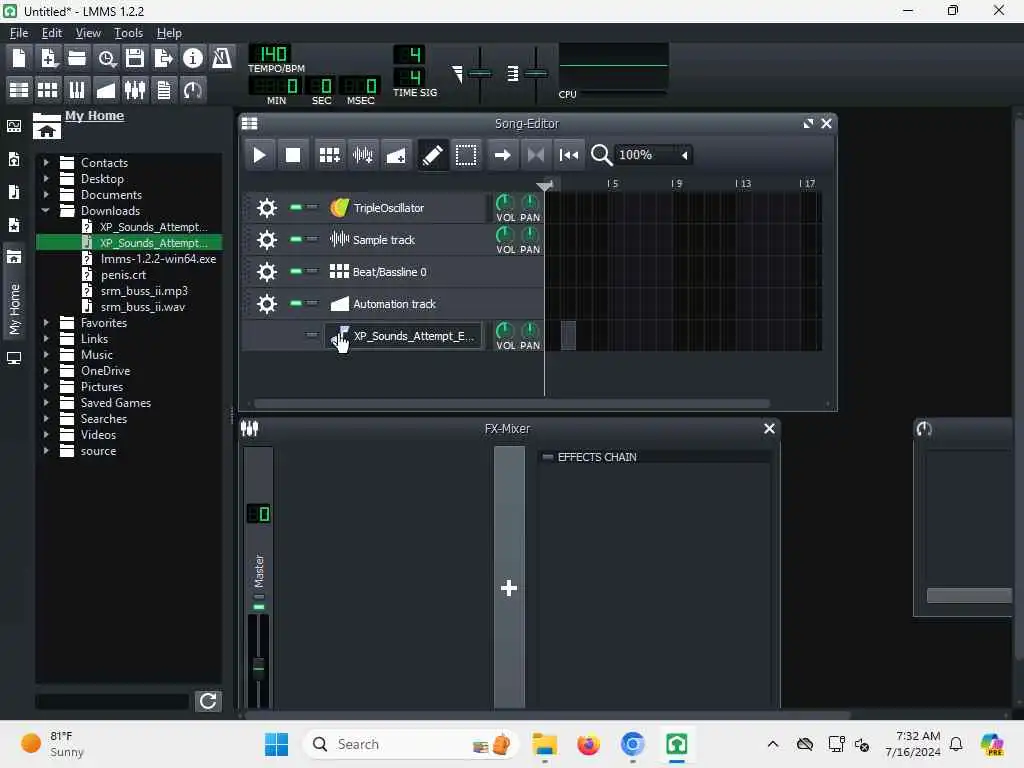Open the TripleOscillator track gear menu
Image resolution: width=1024 pixels, height=768 pixels.
[266, 208]
